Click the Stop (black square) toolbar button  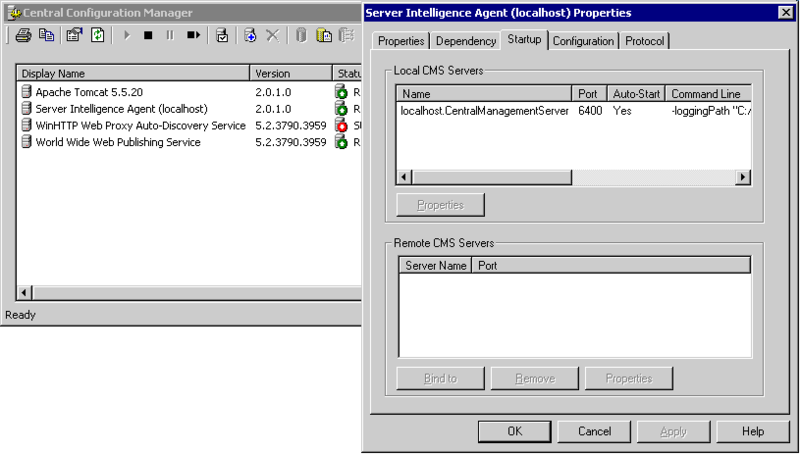(148, 35)
